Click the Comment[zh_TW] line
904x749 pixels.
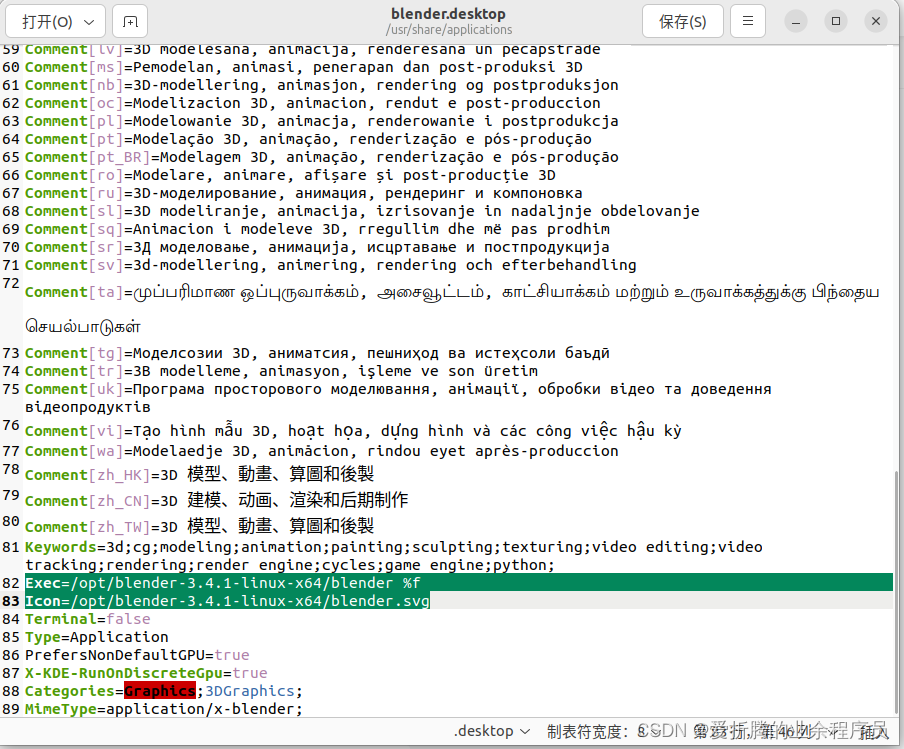[x=199, y=526]
